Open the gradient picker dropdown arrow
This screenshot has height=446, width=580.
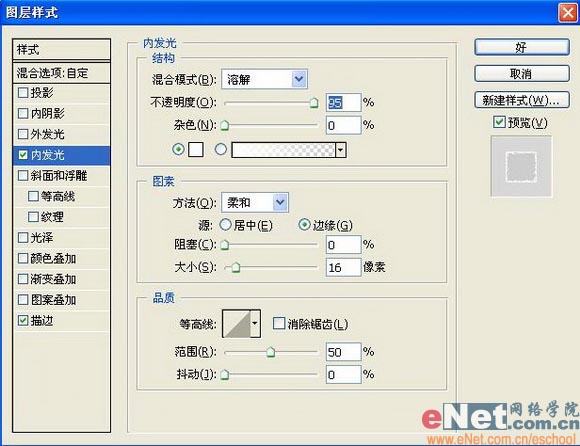coord(341,150)
